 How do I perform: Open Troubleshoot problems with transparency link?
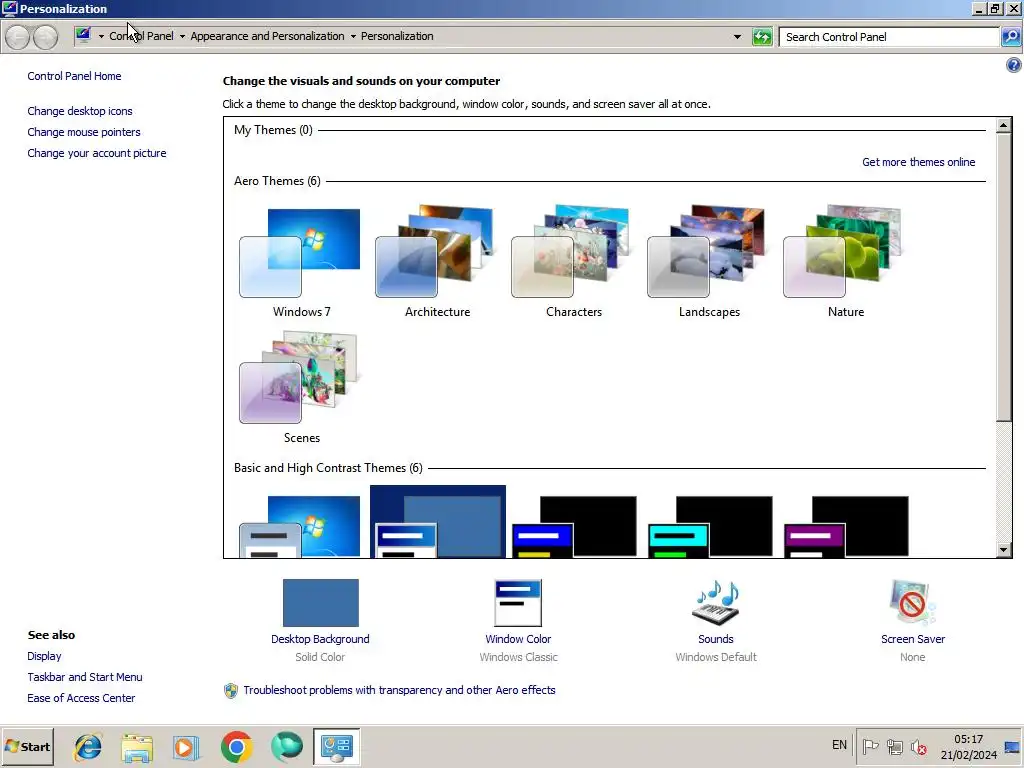coord(399,690)
